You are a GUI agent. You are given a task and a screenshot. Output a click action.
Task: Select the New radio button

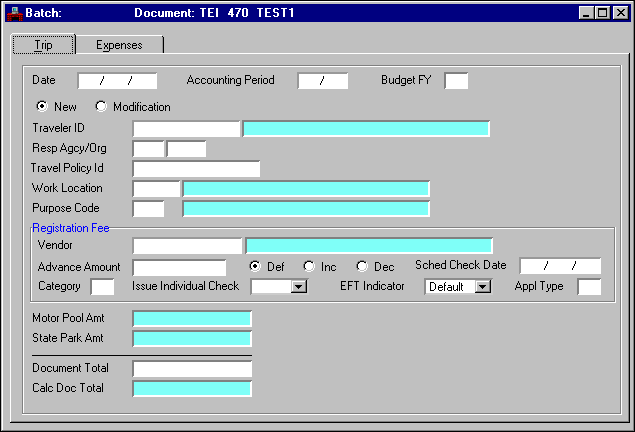(42, 106)
